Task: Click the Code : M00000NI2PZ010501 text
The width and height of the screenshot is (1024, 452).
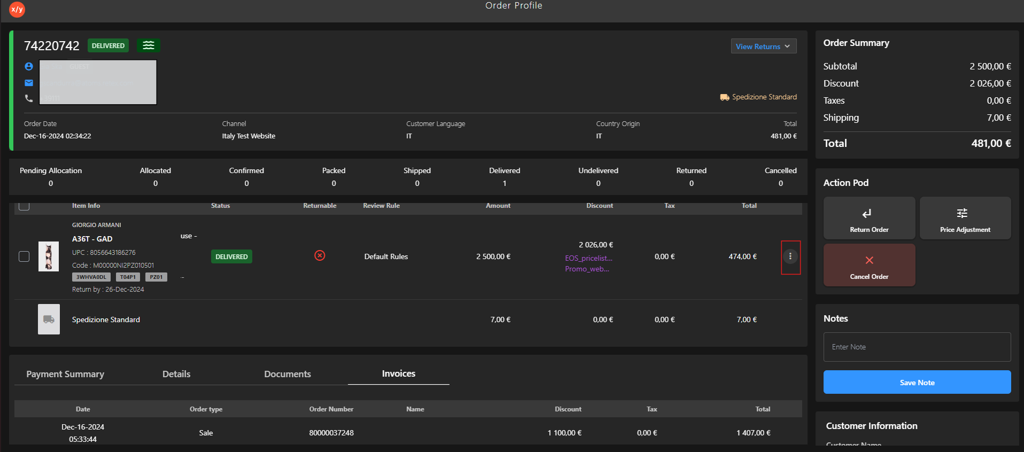Action: [x=113, y=265]
